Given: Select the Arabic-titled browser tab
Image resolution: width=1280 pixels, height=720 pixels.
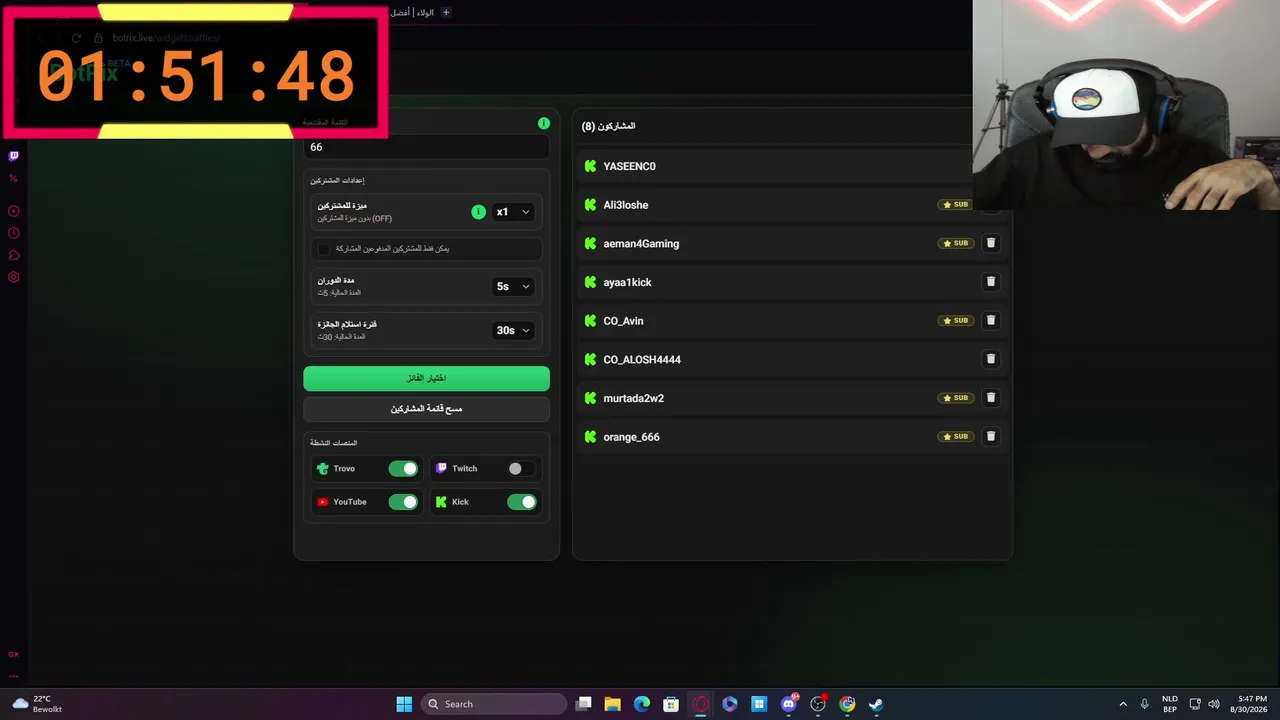Looking at the screenshot, I should (412, 12).
